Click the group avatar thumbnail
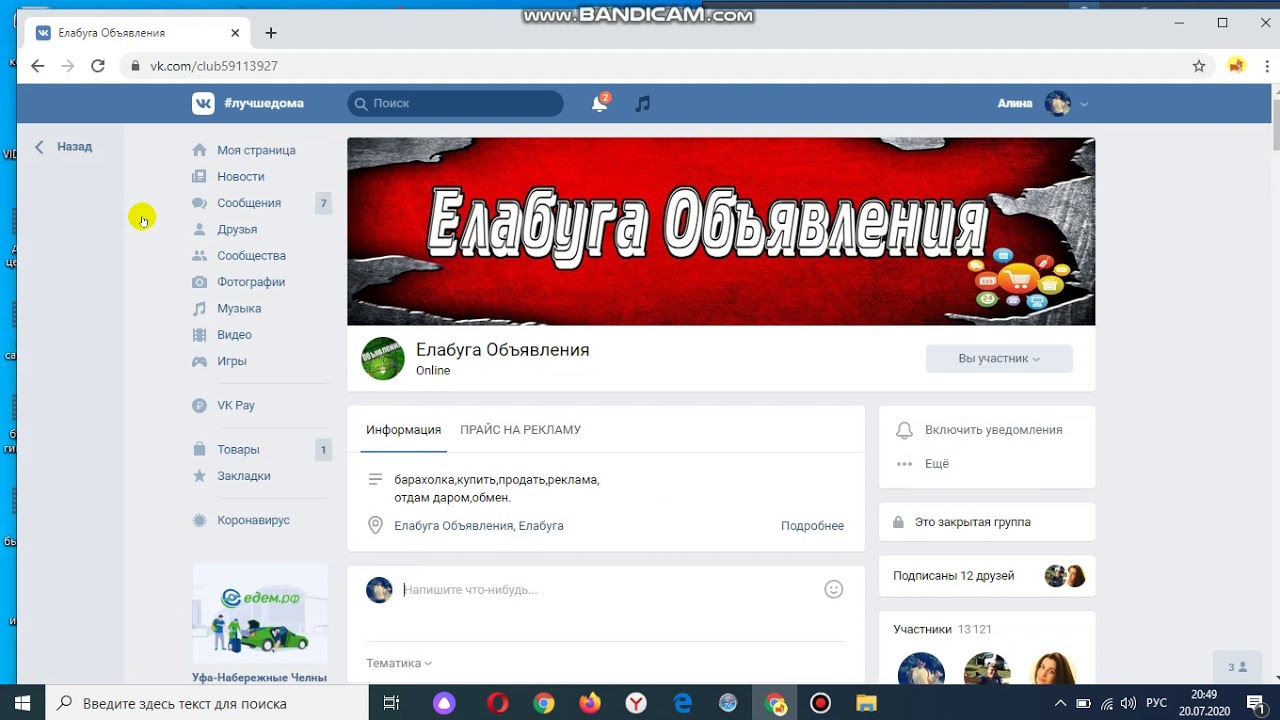The width and height of the screenshot is (1280, 720). [383, 358]
